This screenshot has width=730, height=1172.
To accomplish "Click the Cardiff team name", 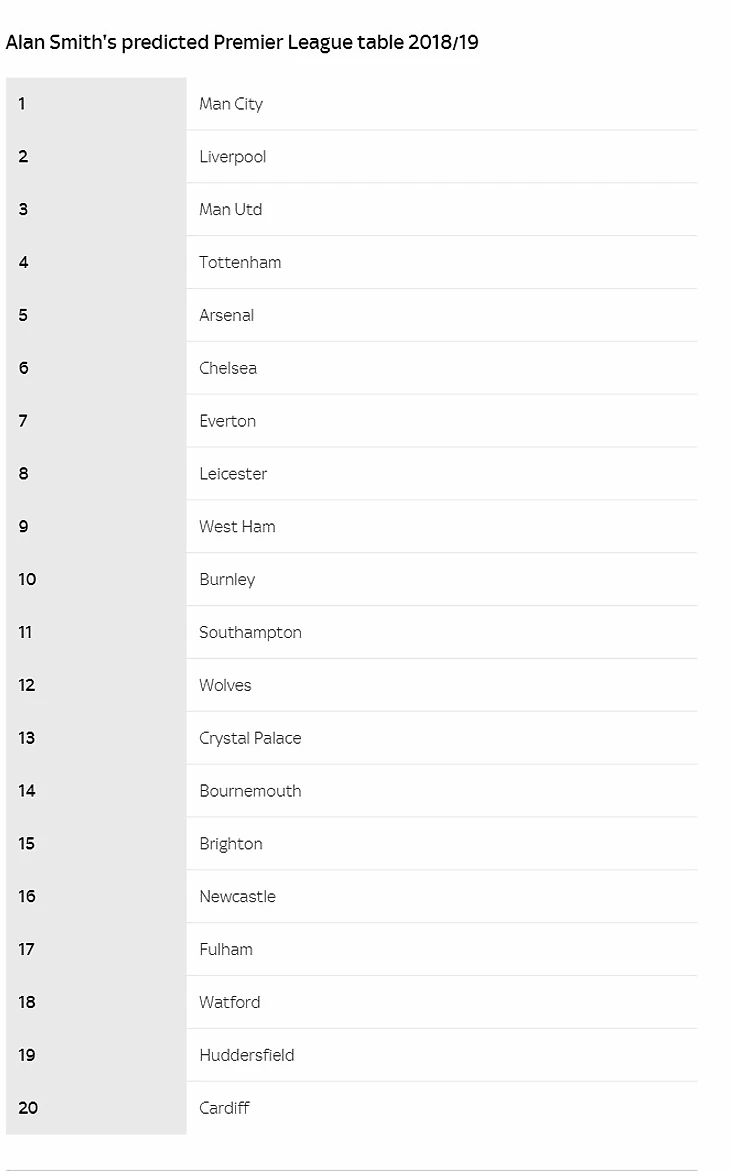I will click(x=224, y=1108).
